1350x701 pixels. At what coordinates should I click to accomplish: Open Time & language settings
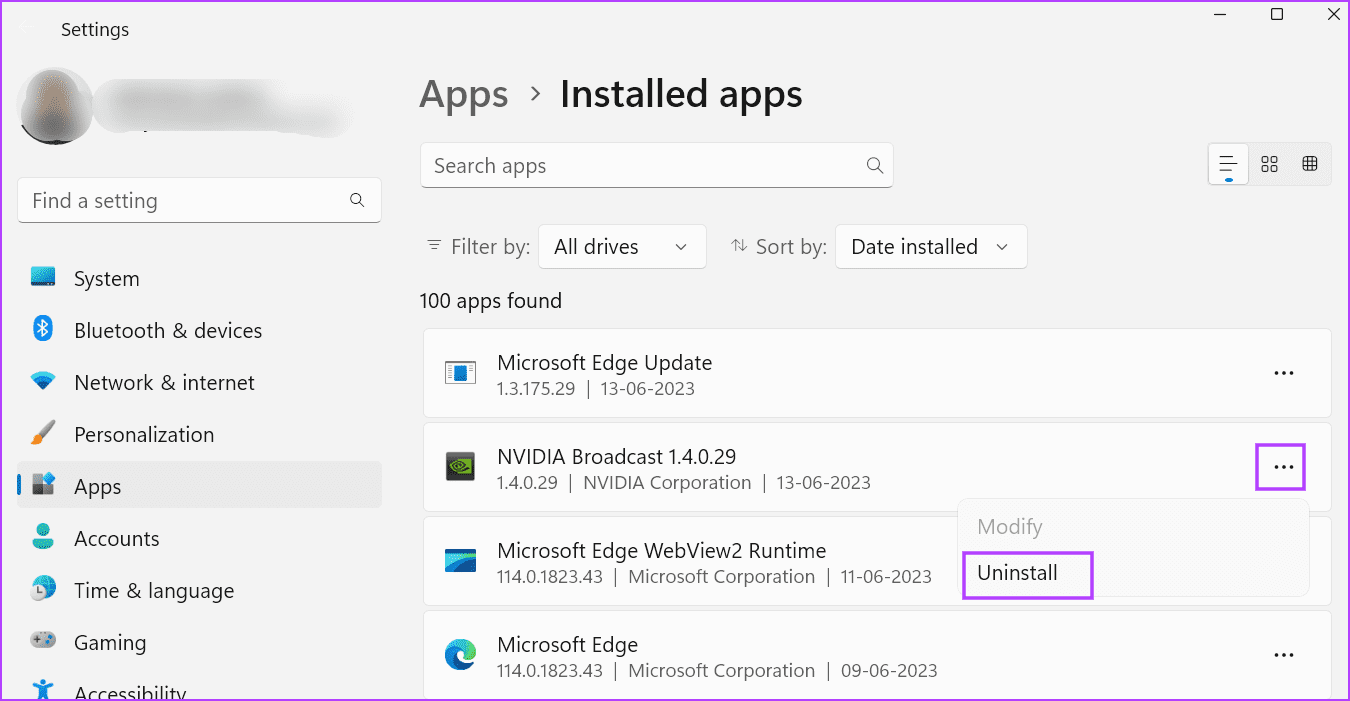click(199, 591)
